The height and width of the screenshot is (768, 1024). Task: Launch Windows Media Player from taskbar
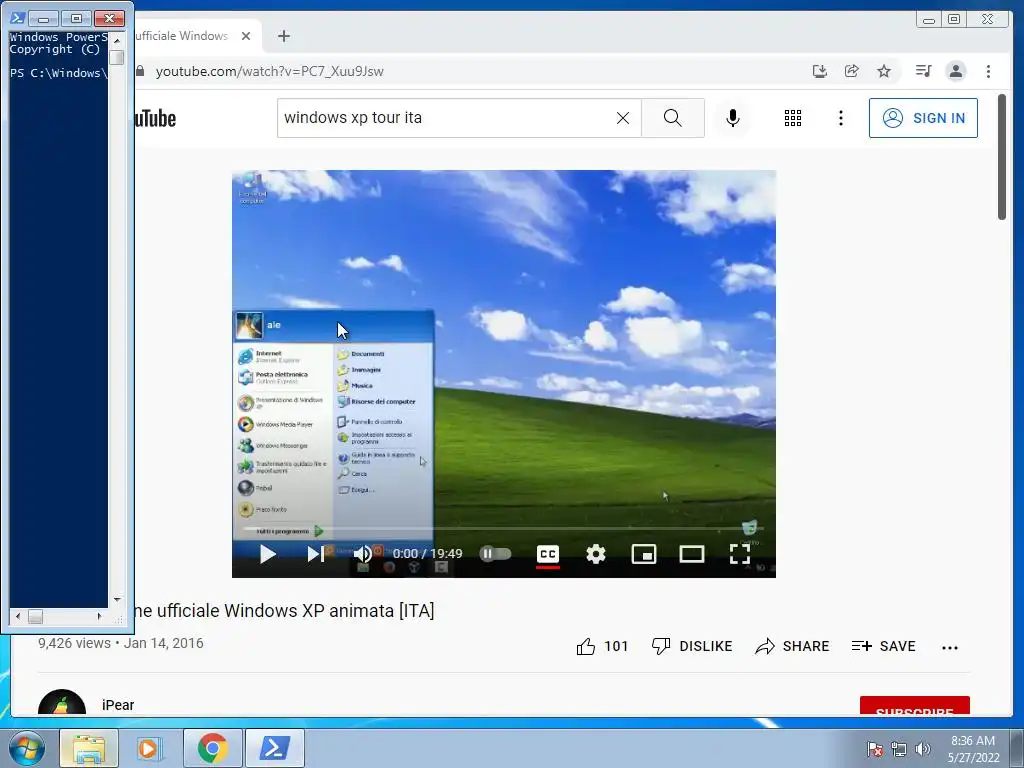click(150, 748)
